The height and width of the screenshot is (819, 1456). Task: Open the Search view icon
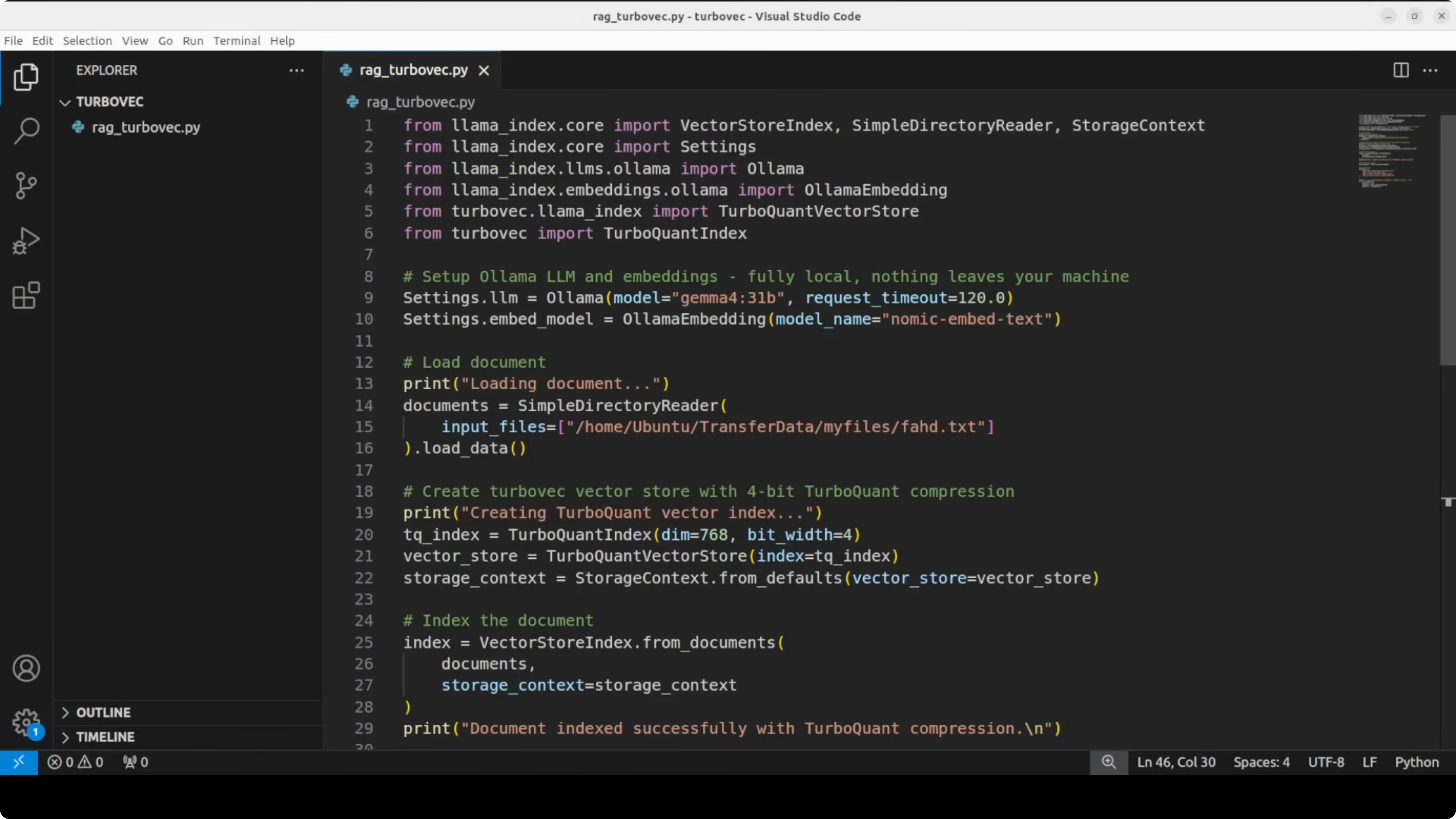click(x=26, y=131)
